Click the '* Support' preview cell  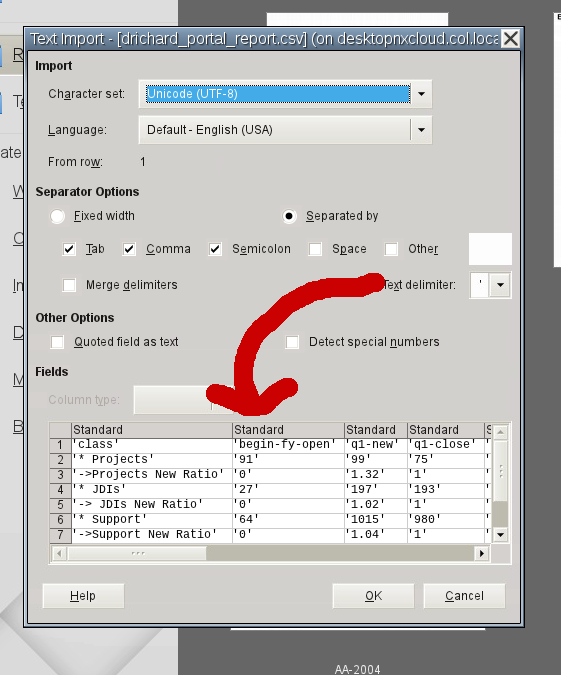[152, 519]
